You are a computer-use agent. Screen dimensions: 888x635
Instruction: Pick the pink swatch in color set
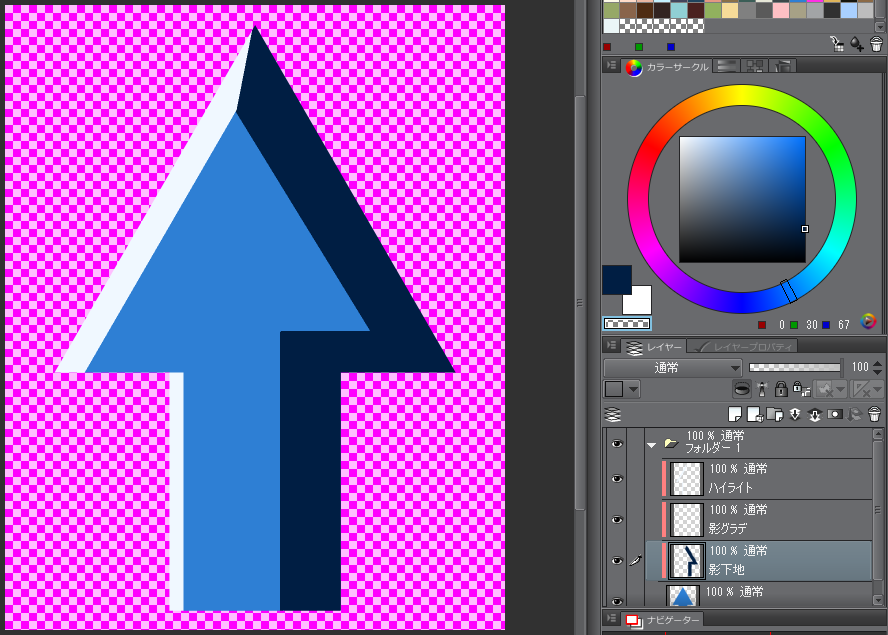(781, 10)
